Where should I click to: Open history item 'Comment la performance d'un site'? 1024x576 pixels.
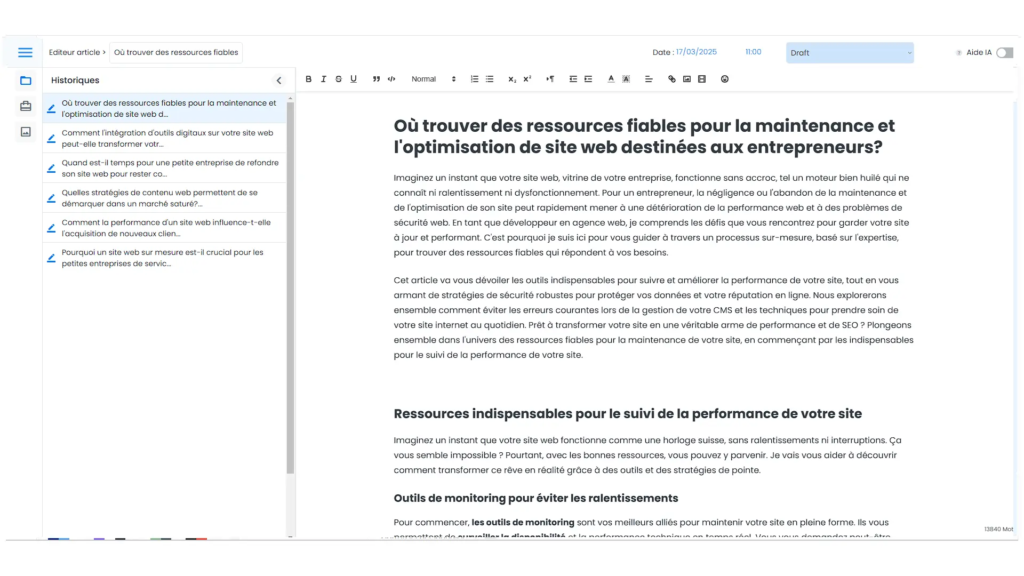[165, 228]
